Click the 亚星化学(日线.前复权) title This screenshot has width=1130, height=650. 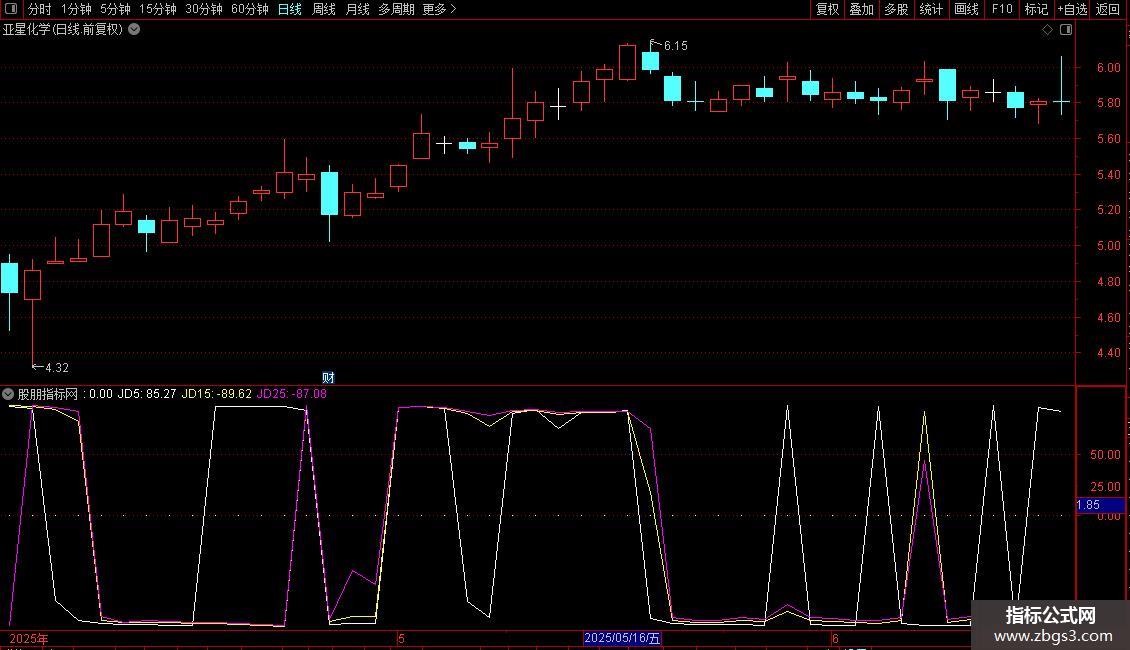[x=63, y=30]
